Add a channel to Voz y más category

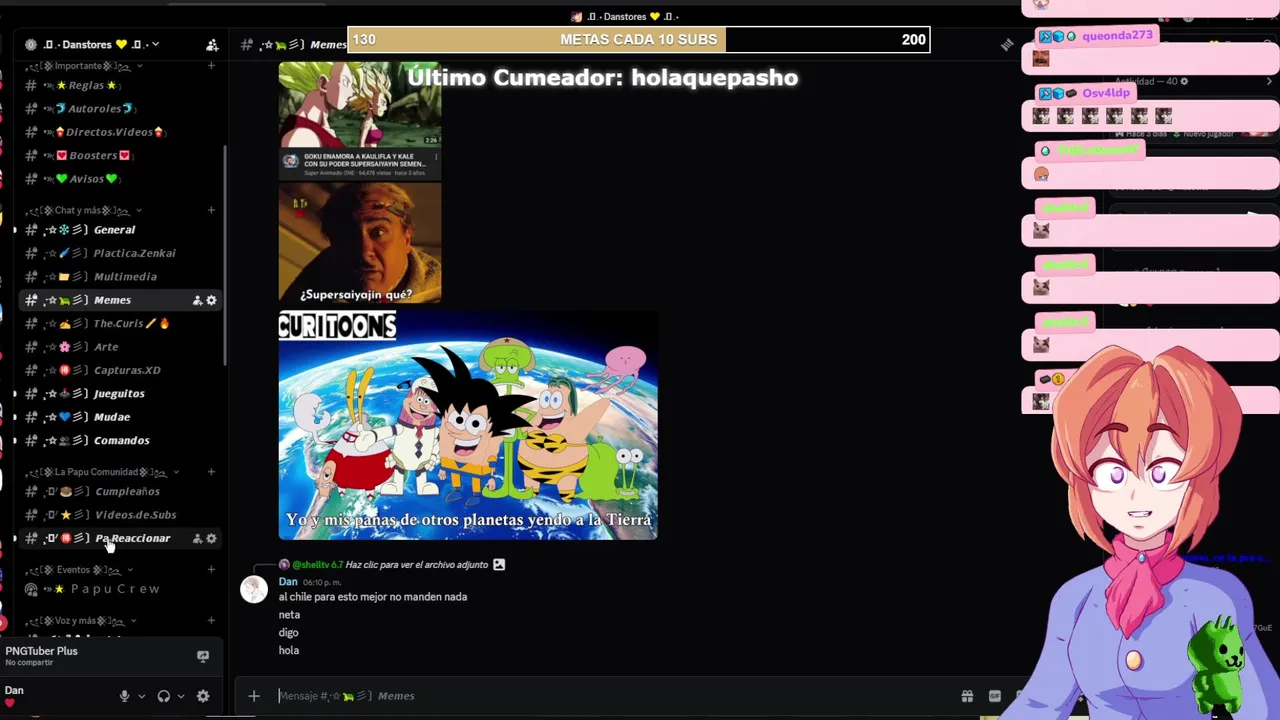(211, 621)
